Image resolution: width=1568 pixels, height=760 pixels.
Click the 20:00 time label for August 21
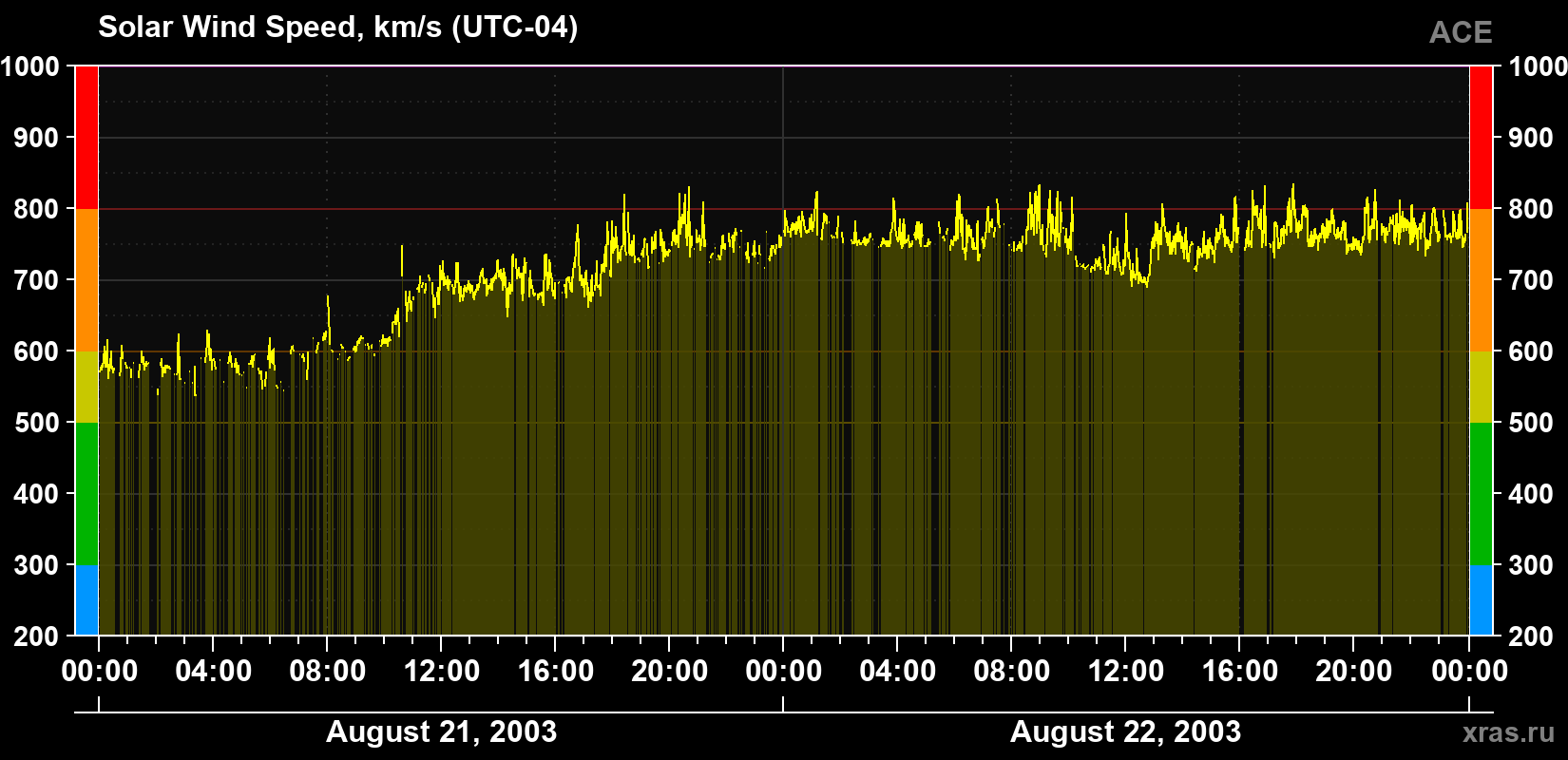pos(670,672)
